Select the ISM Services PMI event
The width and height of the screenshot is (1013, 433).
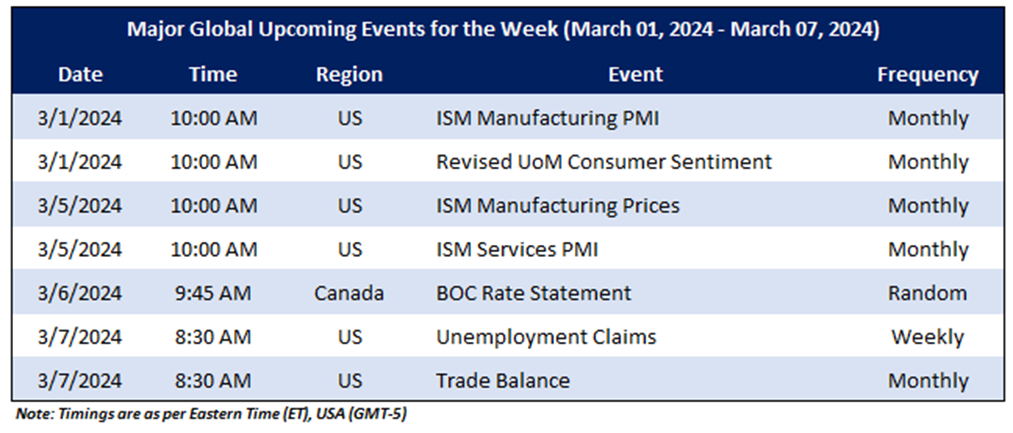click(x=517, y=250)
